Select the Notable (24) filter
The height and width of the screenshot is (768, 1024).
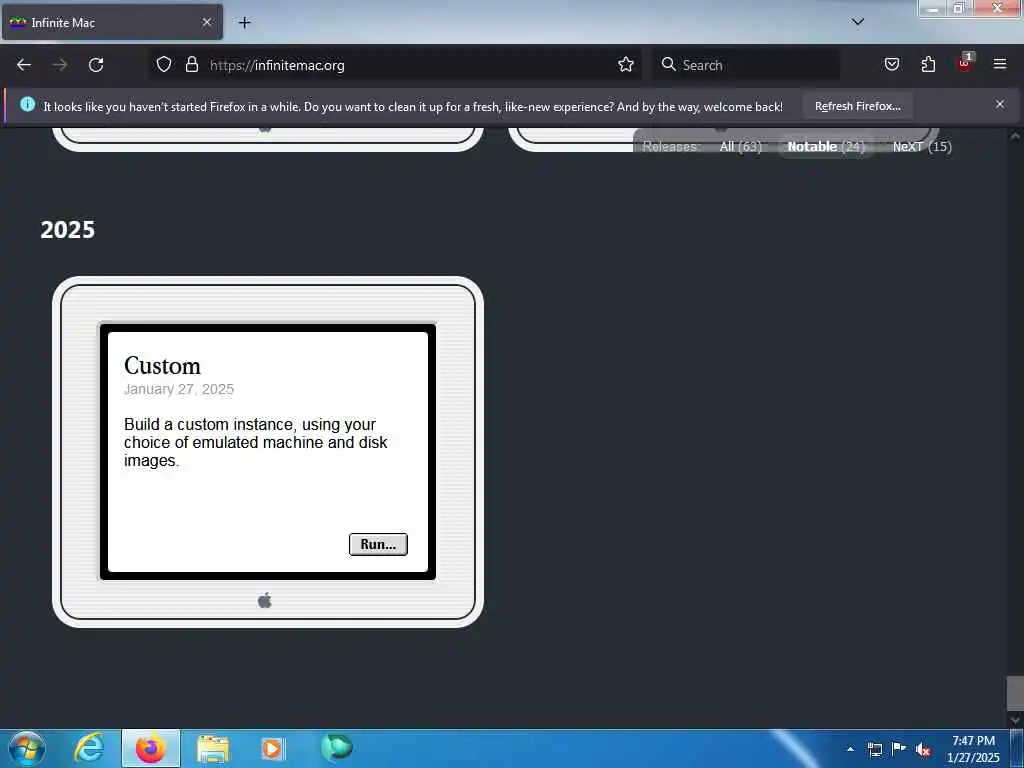coord(825,146)
